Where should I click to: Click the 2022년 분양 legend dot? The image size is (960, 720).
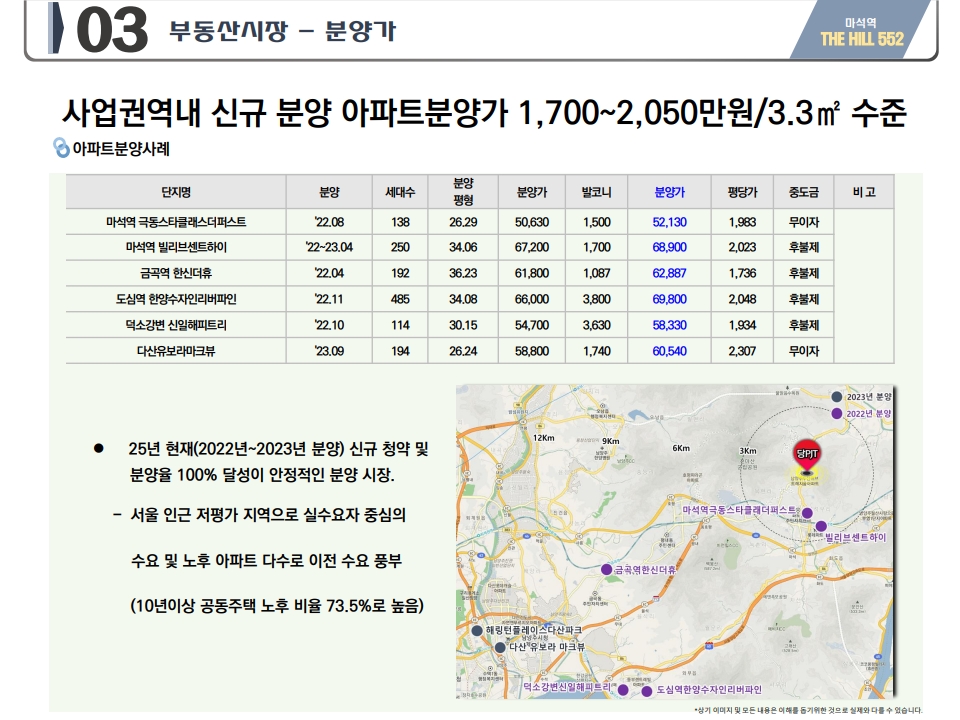click(x=837, y=412)
